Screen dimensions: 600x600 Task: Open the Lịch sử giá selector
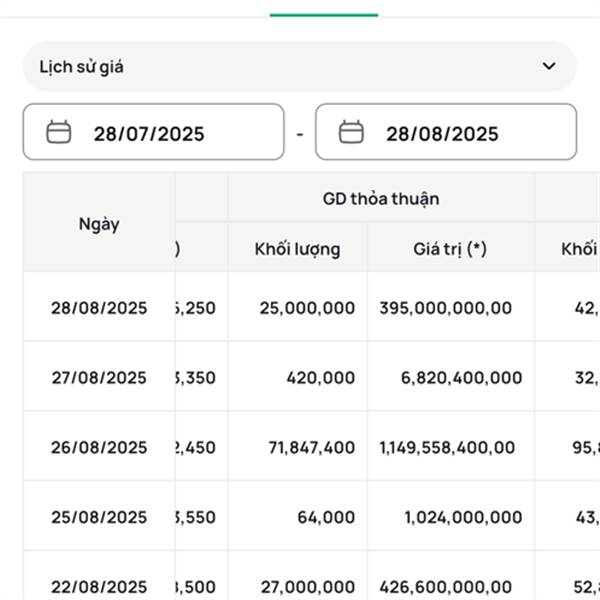pyautogui.click(x=300, y=66)
